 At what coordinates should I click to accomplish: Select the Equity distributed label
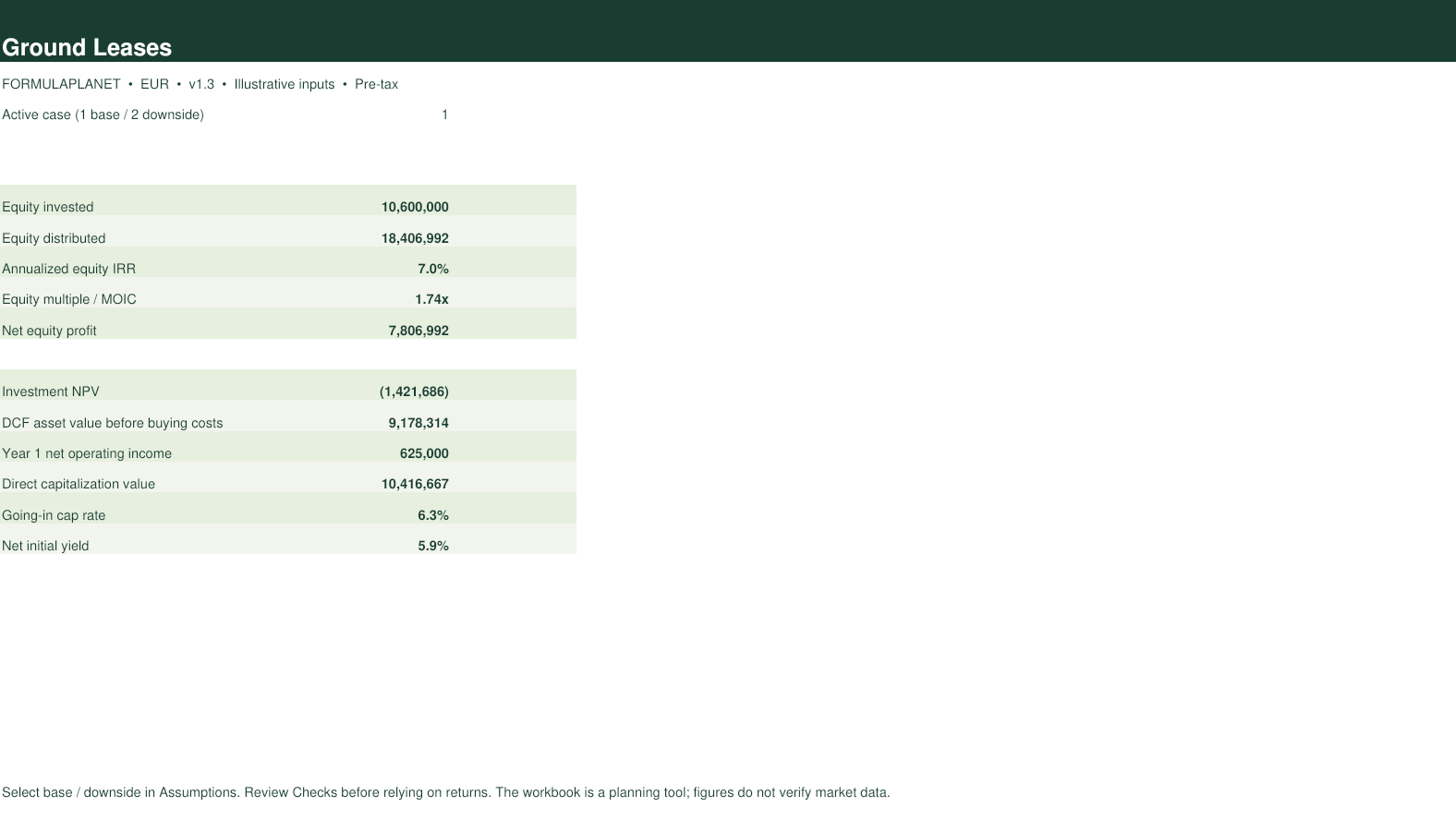[x=54, y=238]
